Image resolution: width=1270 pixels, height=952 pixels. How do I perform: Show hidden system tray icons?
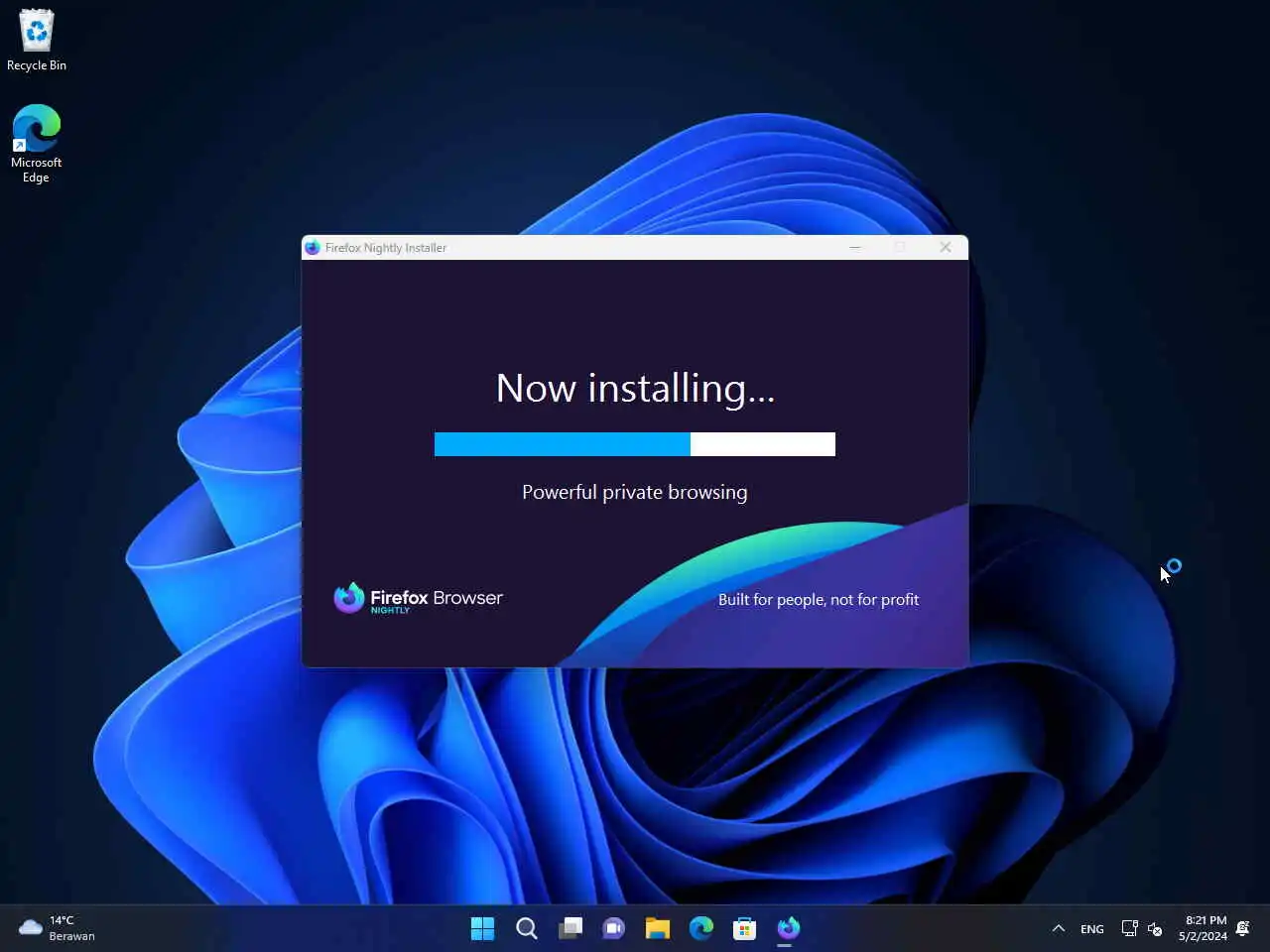1058,928
